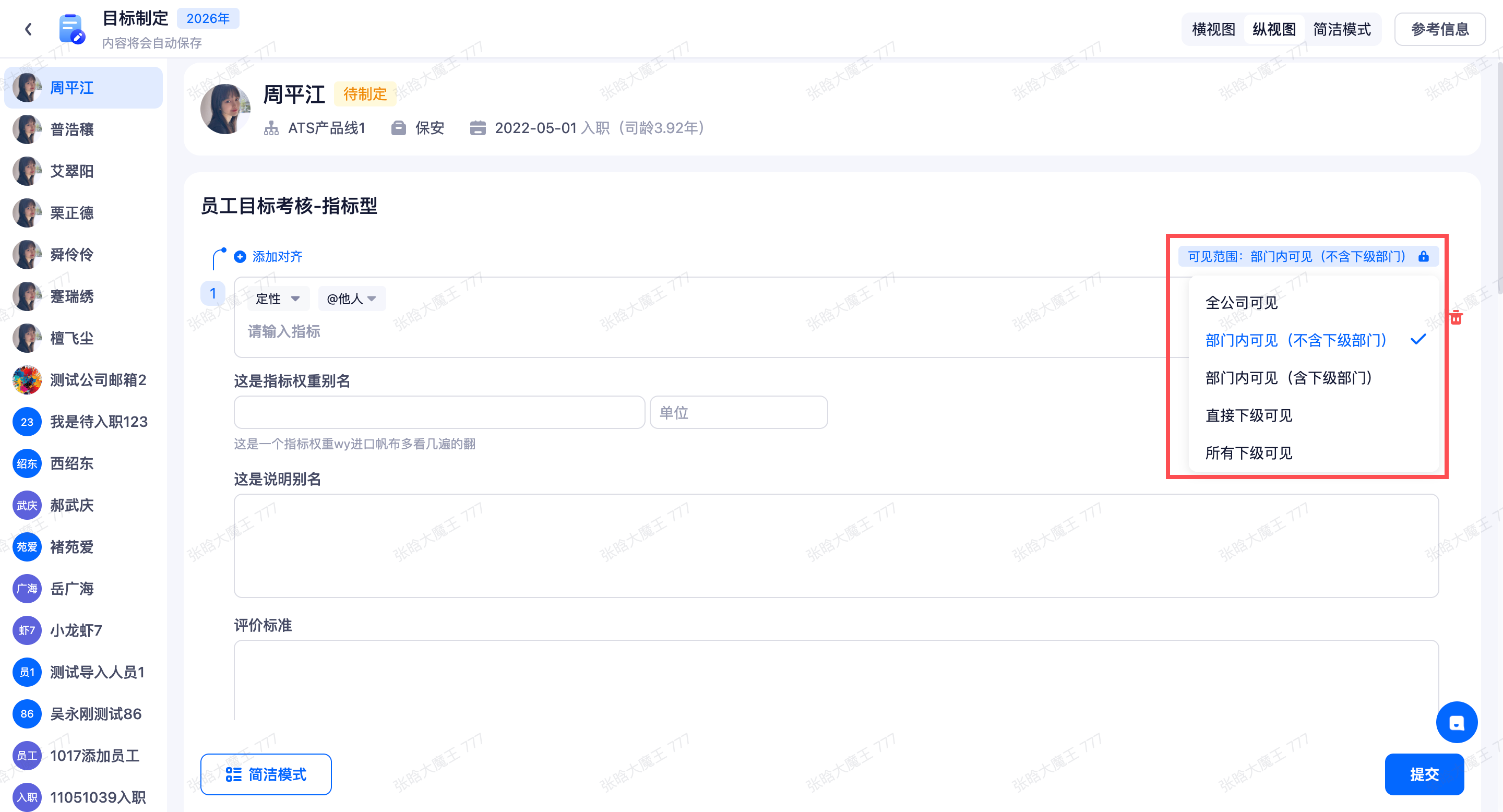Switch to 横视图 tab
Screen dimensions: 1503x812
tap(1213, 29)
